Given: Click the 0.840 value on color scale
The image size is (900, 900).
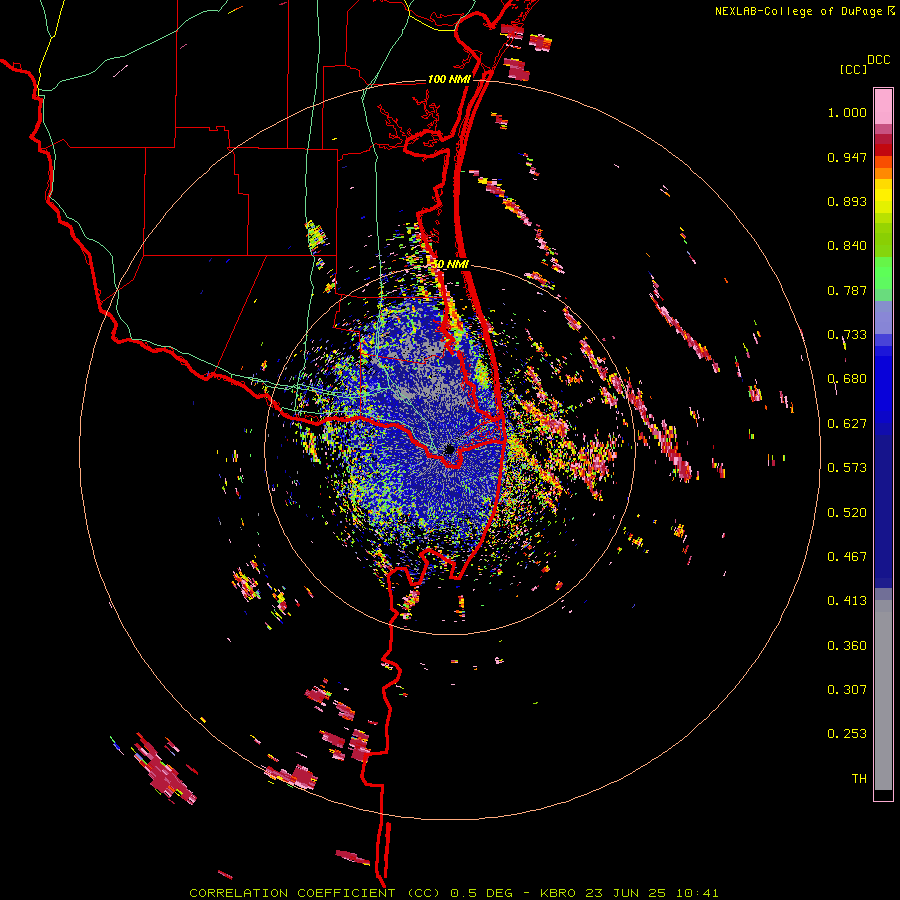Looking at the screenshot, I should (847, 246).
